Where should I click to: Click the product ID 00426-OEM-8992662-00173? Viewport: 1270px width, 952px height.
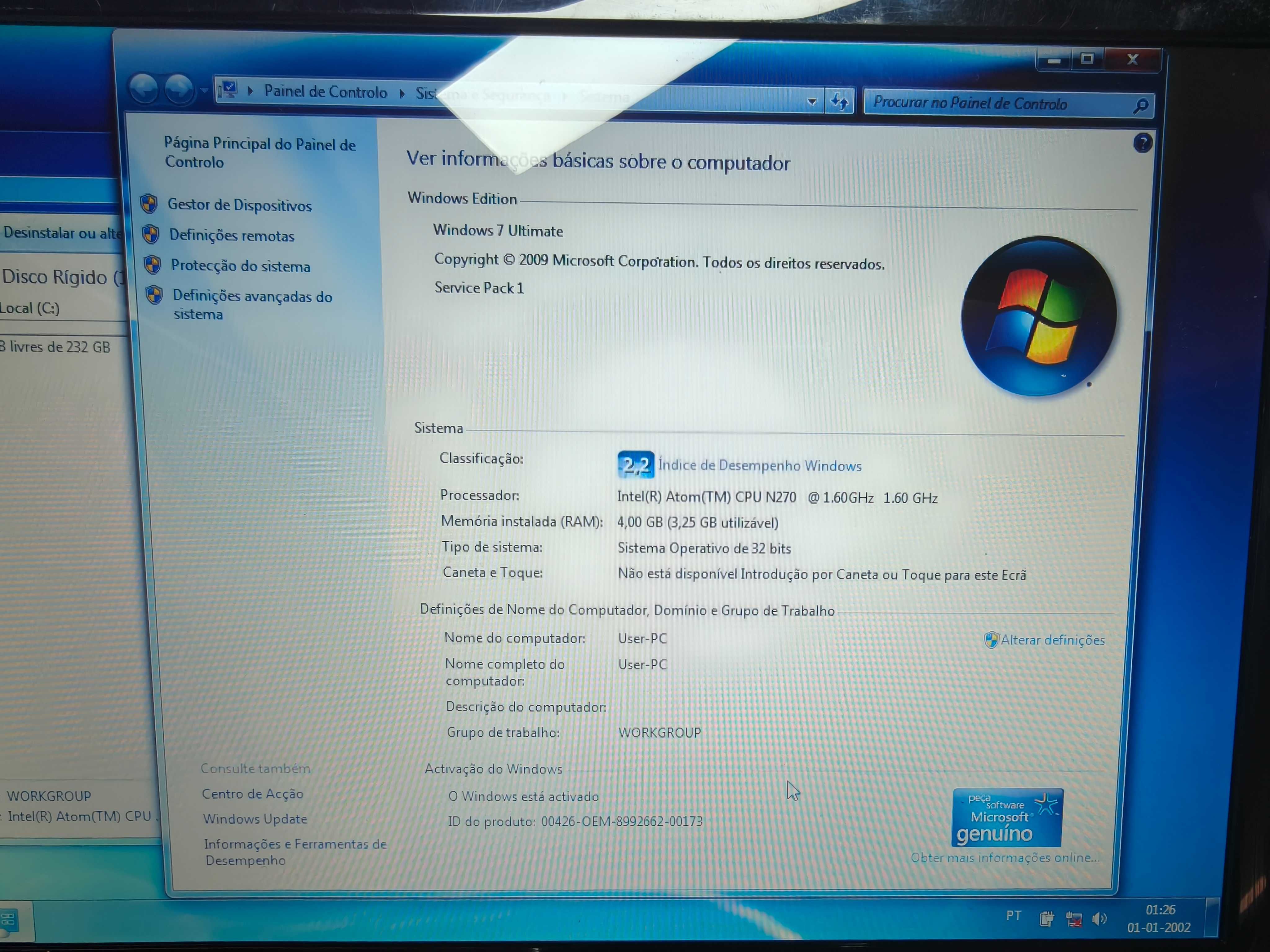tap(622, 821)
